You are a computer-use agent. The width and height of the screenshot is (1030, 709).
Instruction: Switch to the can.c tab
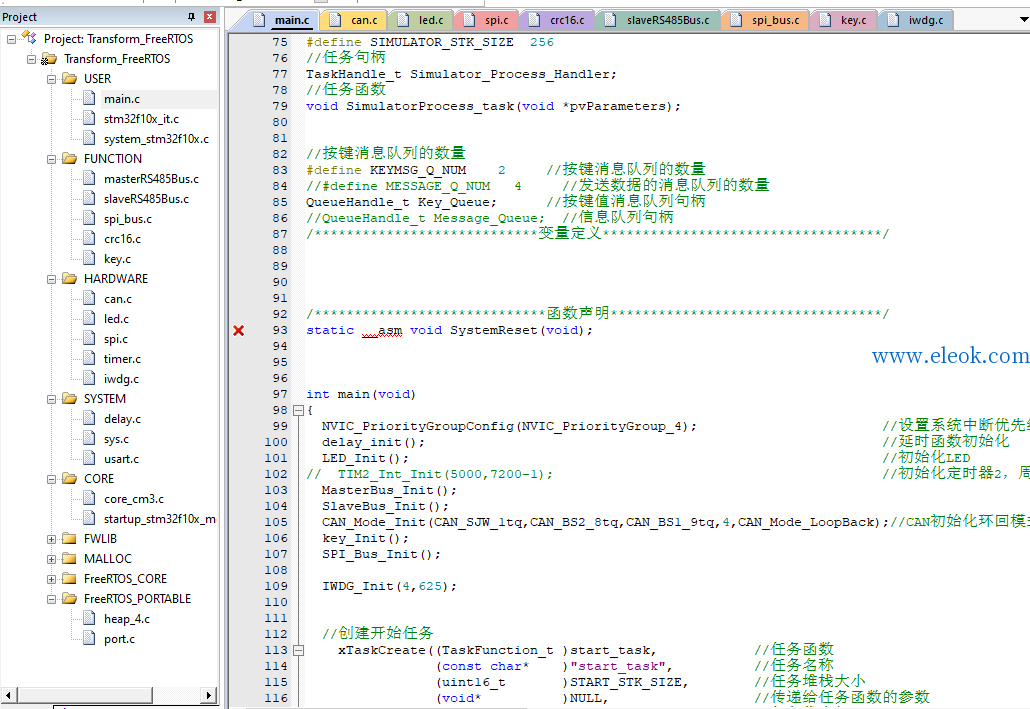click(353, 20)
